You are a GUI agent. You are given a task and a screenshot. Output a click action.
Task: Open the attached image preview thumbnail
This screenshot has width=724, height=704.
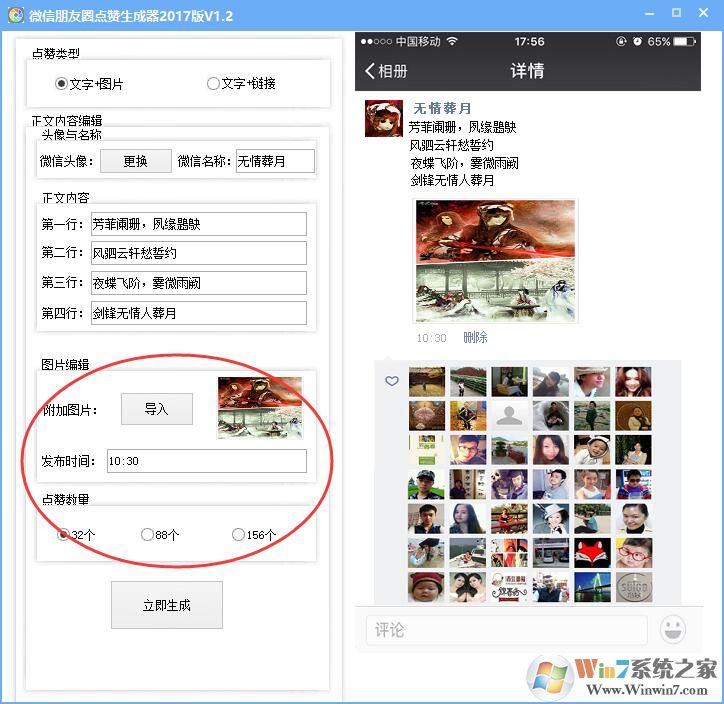(x=260, y=408)
